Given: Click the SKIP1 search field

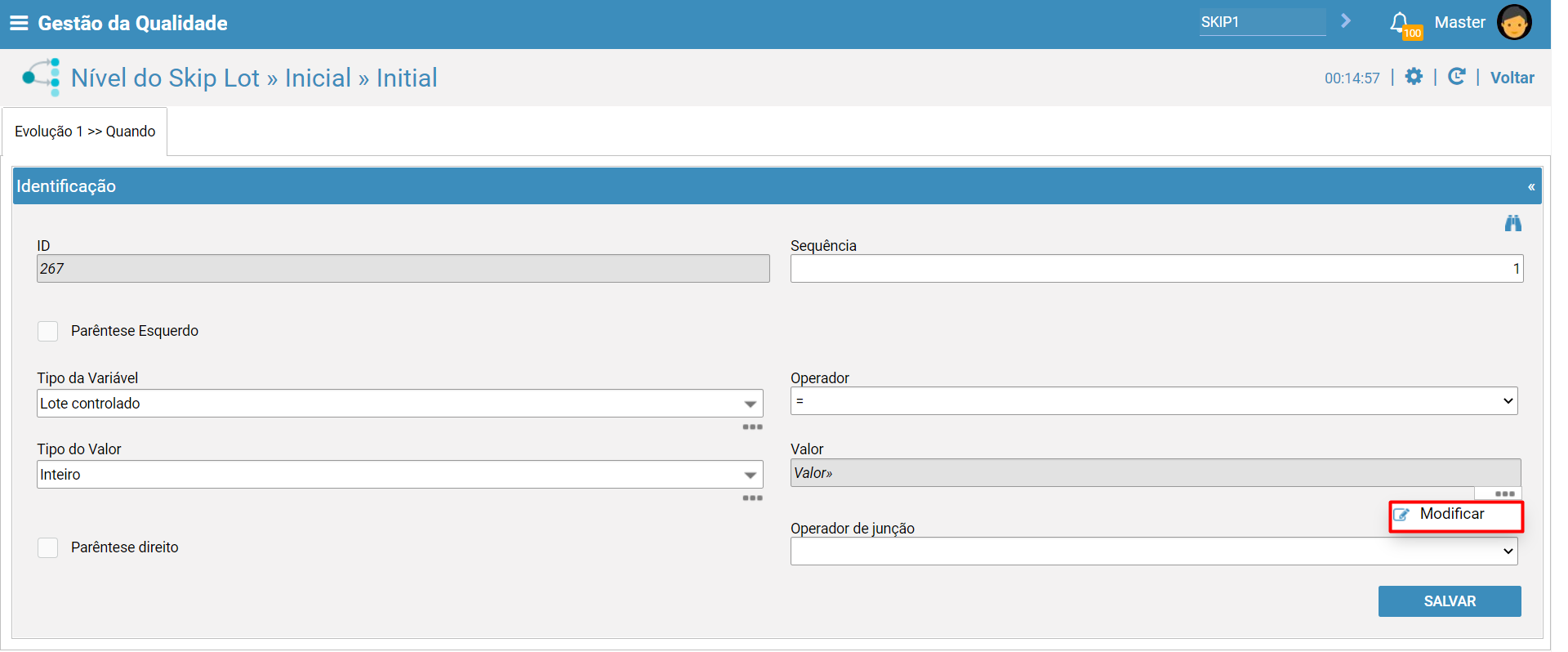Looking at the screenshot, I should pos(1263,22).
